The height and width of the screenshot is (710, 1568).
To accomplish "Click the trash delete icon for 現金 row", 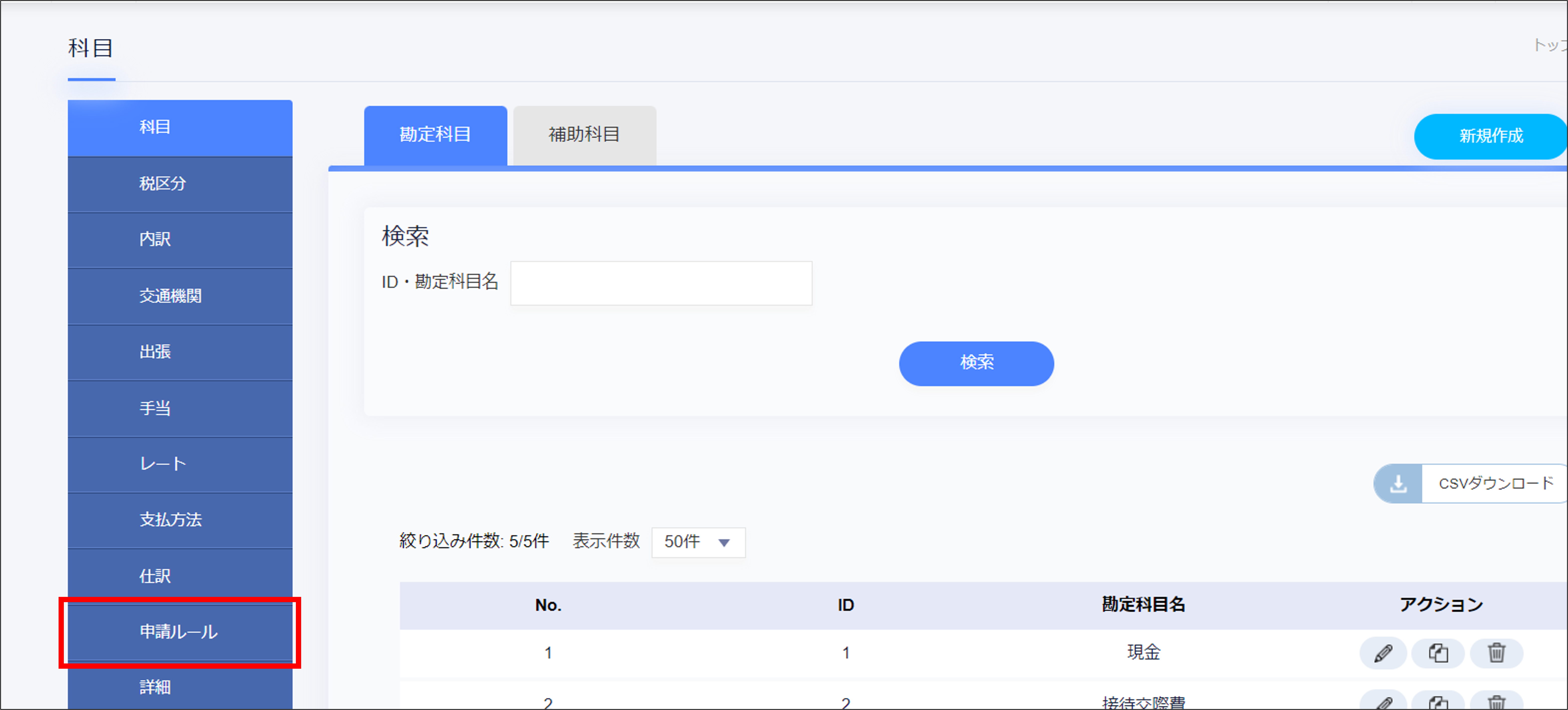I will coord(1496,653).
